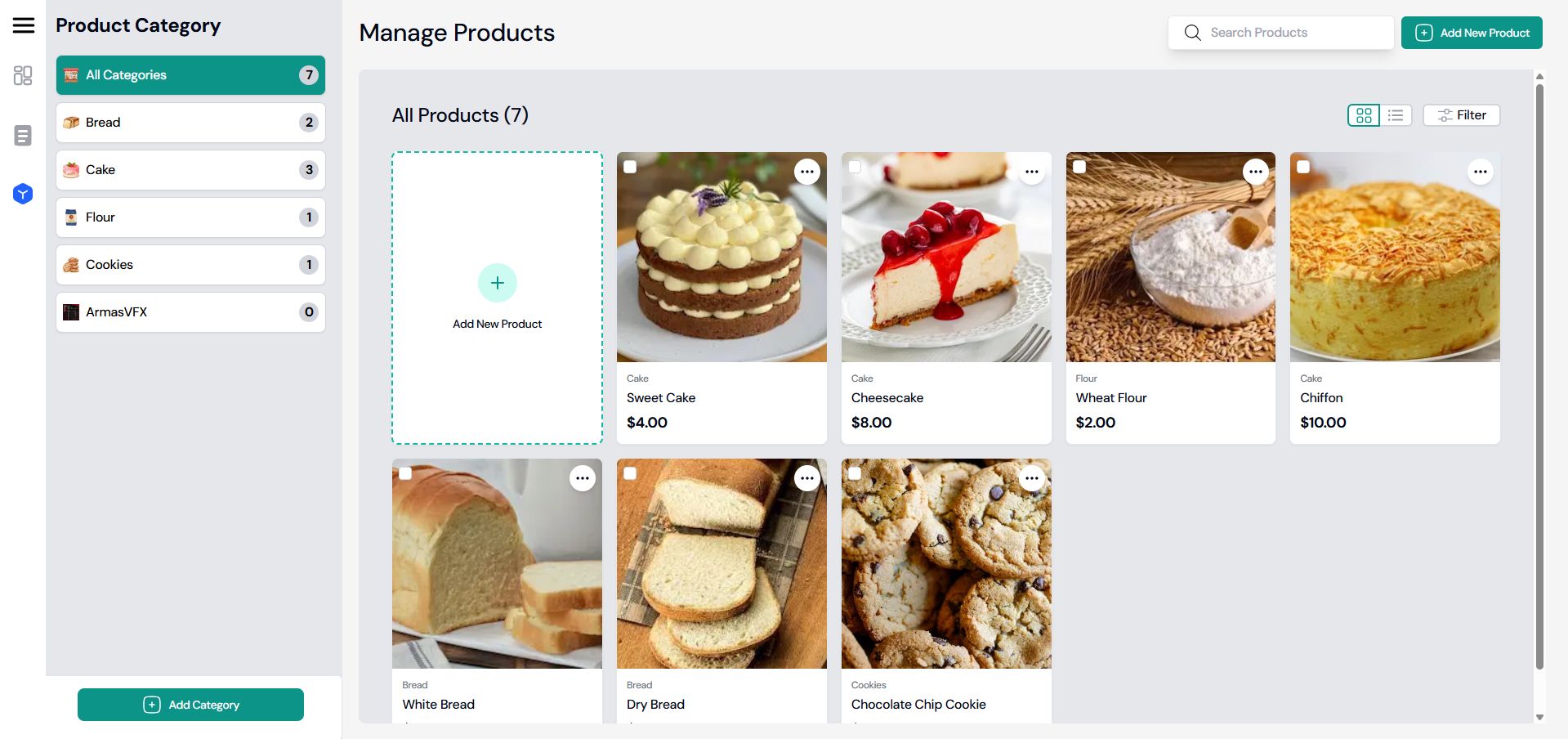Open Chiffon card more-options menu
Image resolution: width=1568 pixels, height=739 pixels.
(x=1480, y=172)
